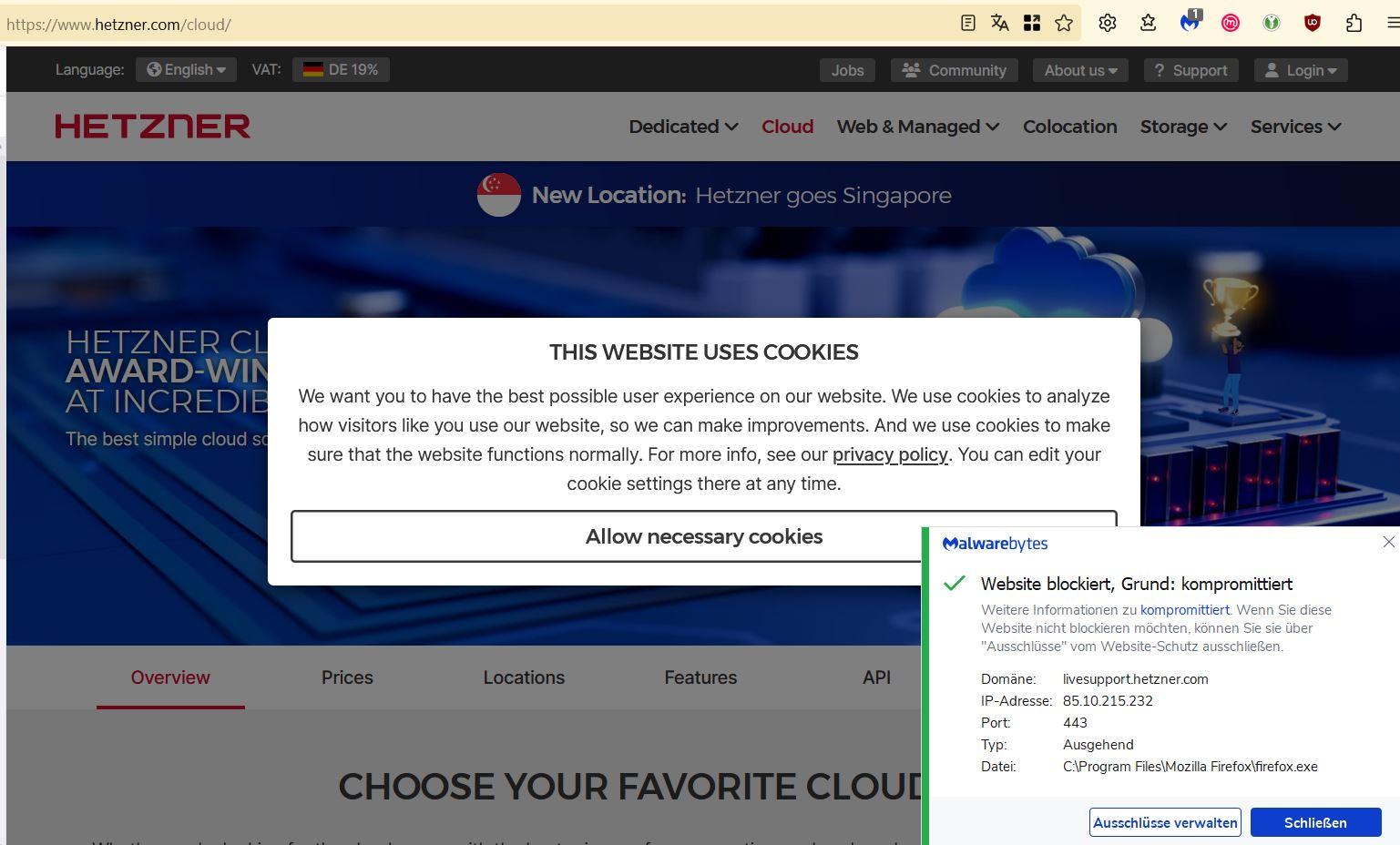
Task: Click the Hetzner logo
Action: pos(152,127)
